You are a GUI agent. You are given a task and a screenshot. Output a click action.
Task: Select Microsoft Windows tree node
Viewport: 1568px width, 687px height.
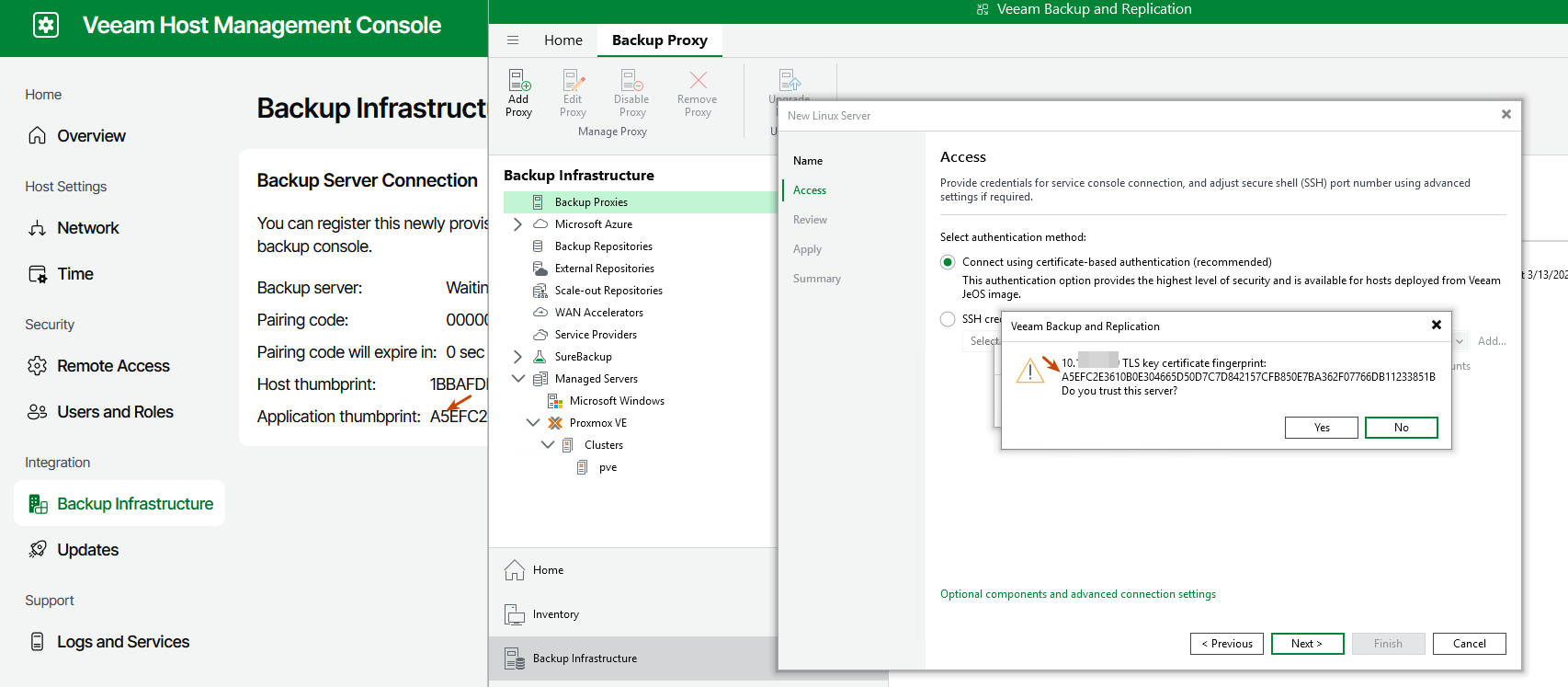pyautogui.click(x=616, y=401)
